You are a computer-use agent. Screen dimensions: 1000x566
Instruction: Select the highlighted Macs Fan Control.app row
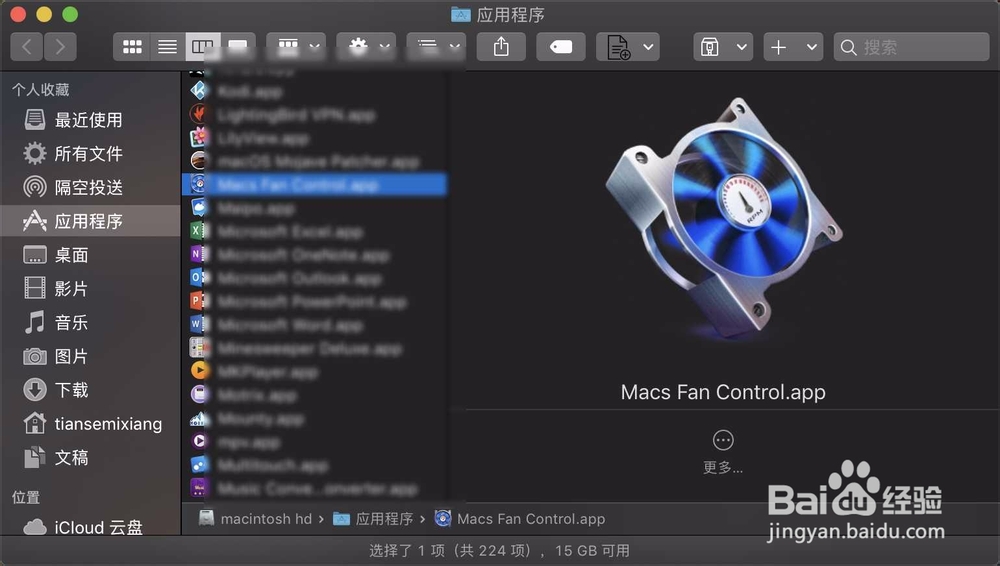pos(314,184)
